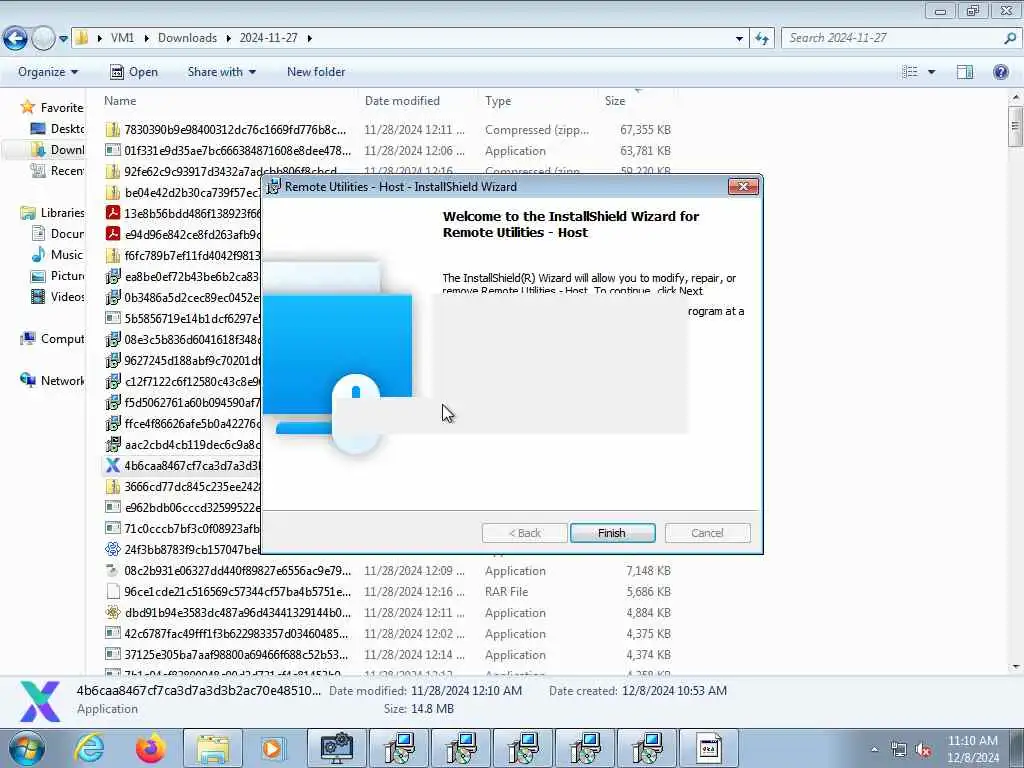Change view using the views icon

point(910,72)
